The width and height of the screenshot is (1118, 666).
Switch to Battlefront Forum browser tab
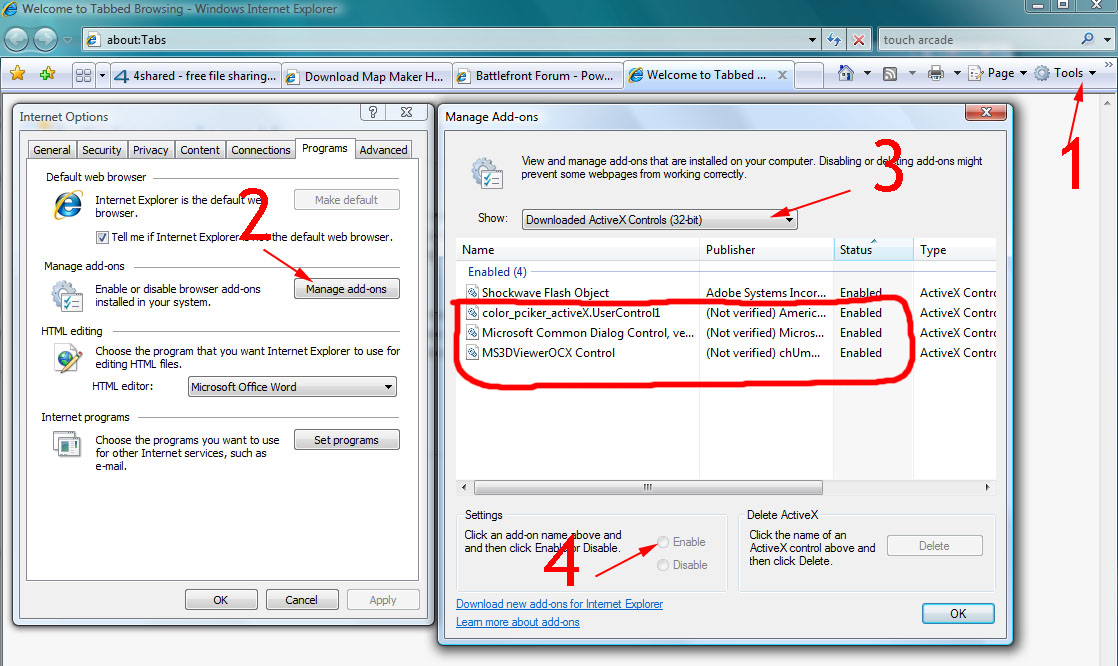click(x=538, y=76)
